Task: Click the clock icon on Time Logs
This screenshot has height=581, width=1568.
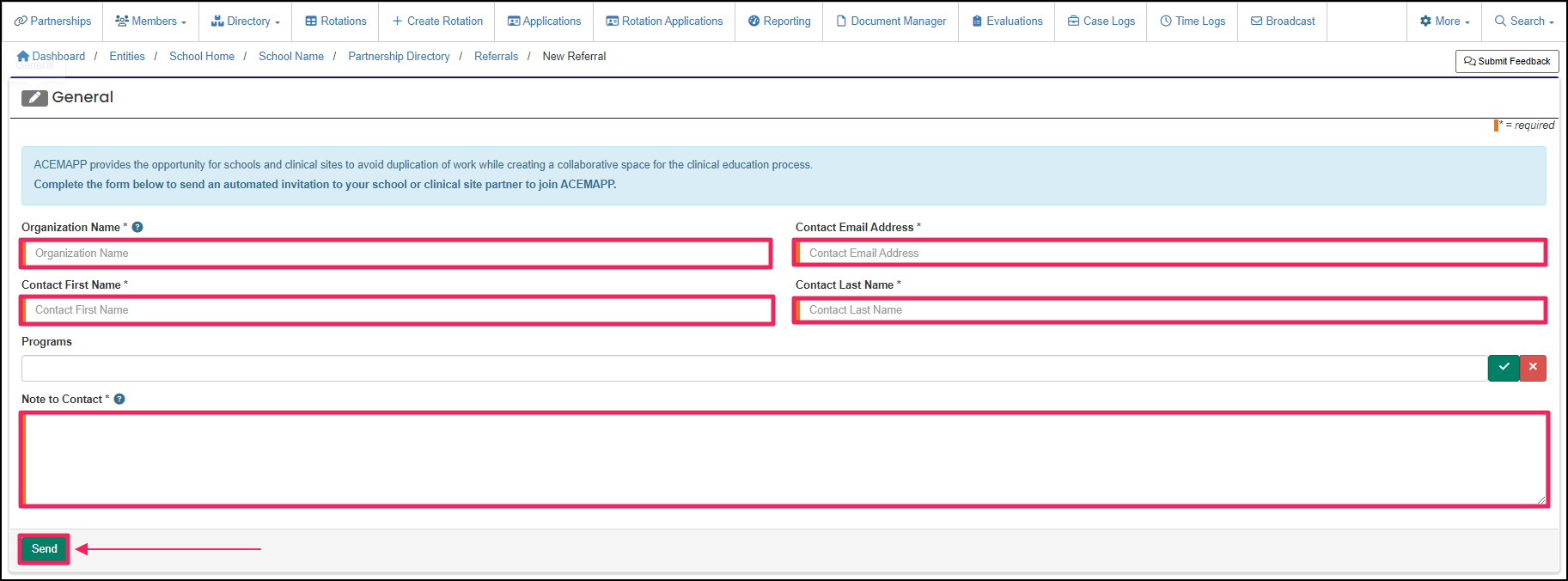Action: pyautogui.click(x=1166, y=21)
